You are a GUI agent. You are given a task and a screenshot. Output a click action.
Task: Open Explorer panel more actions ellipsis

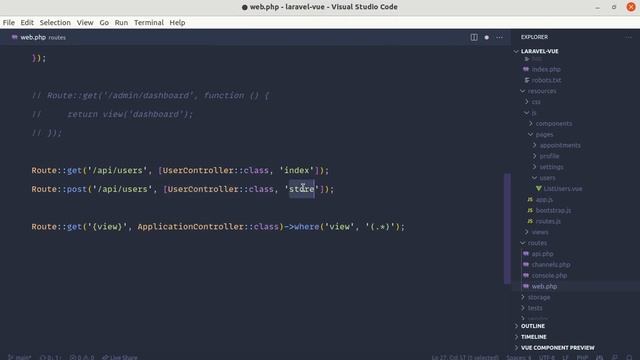tap(628, 37)
